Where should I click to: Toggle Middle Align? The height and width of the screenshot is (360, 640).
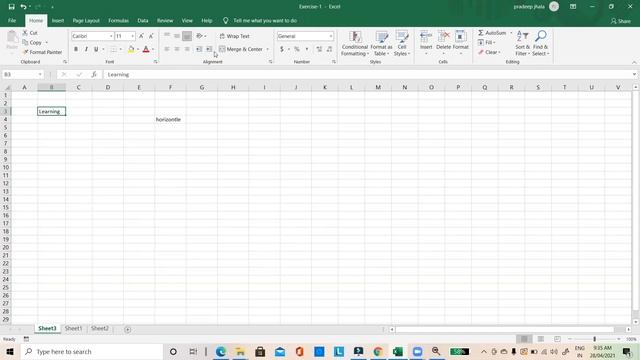click(177, 36)
